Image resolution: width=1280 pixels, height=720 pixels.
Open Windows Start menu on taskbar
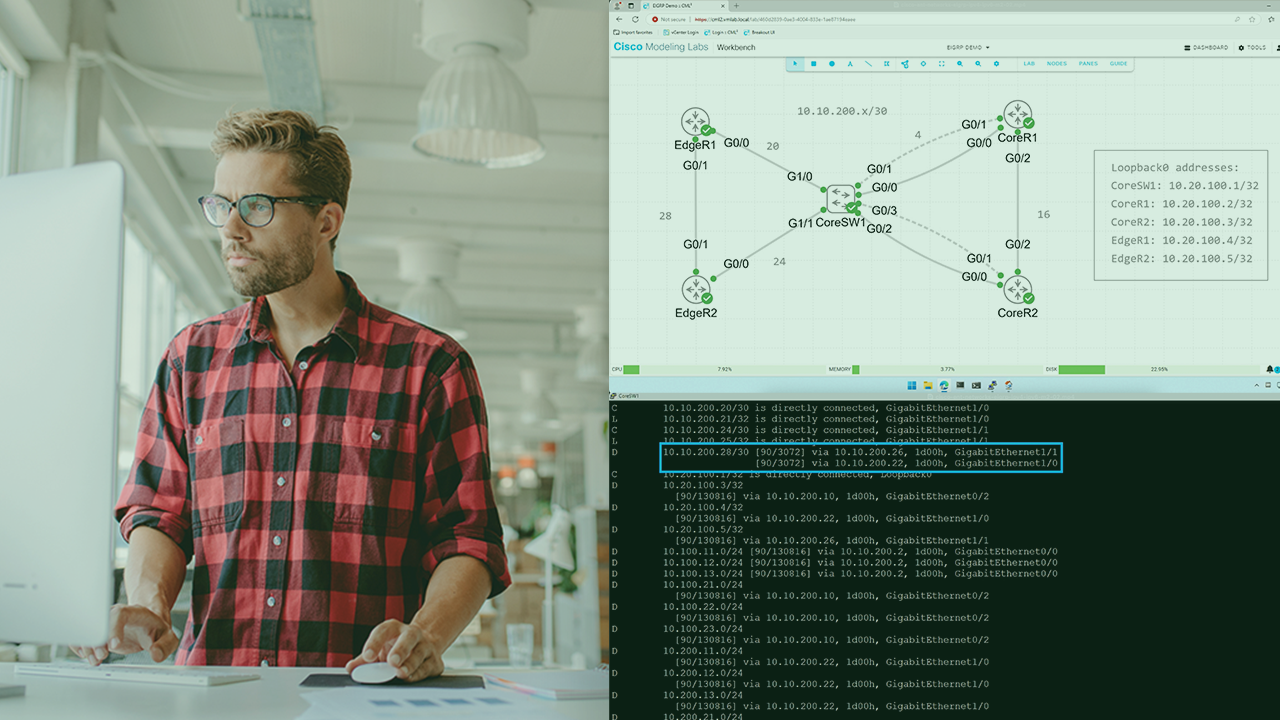911,385
